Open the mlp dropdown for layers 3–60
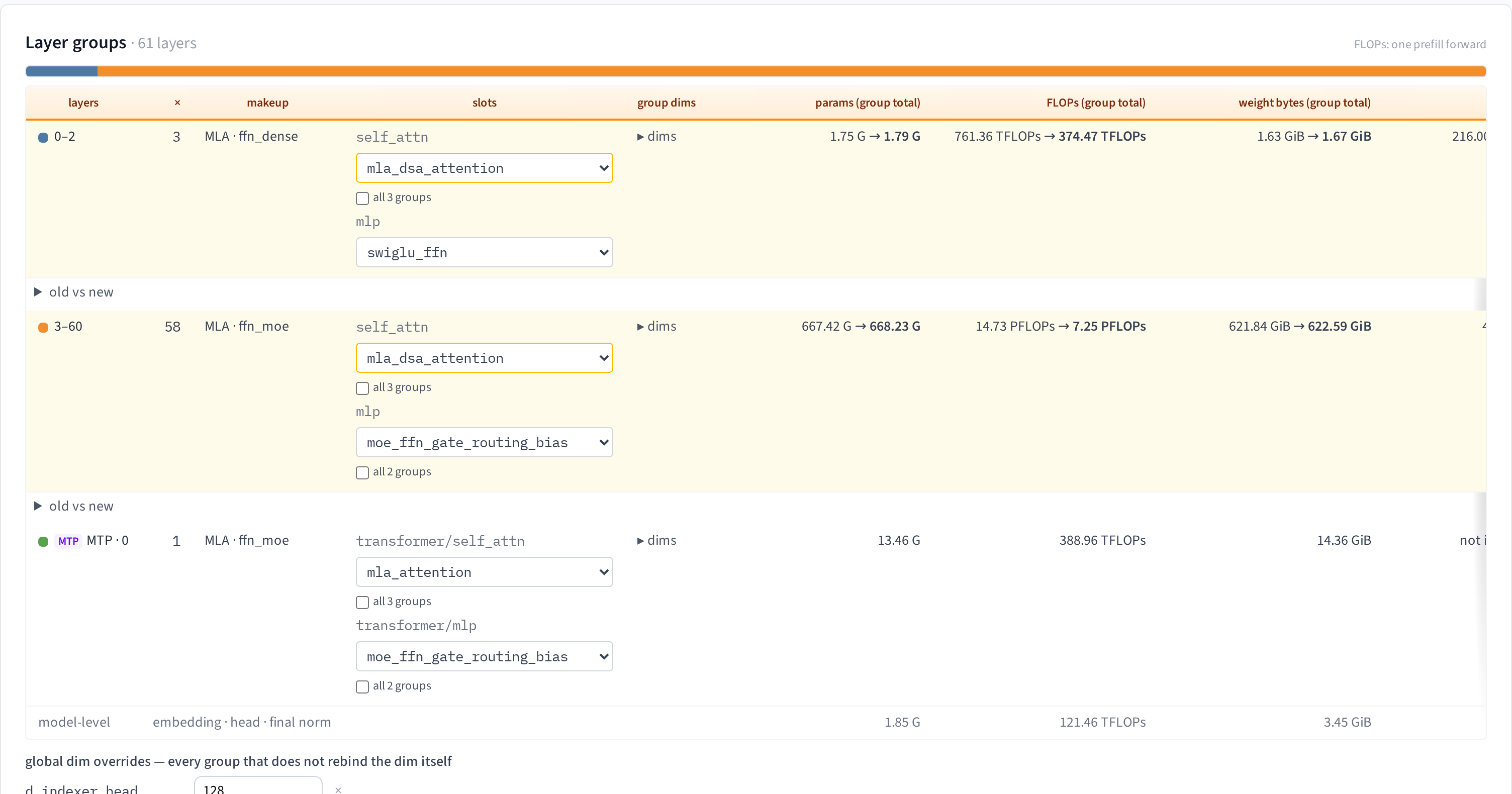Screen dimensions: 1512x794 pyautogui.click(x=484, y=443)
